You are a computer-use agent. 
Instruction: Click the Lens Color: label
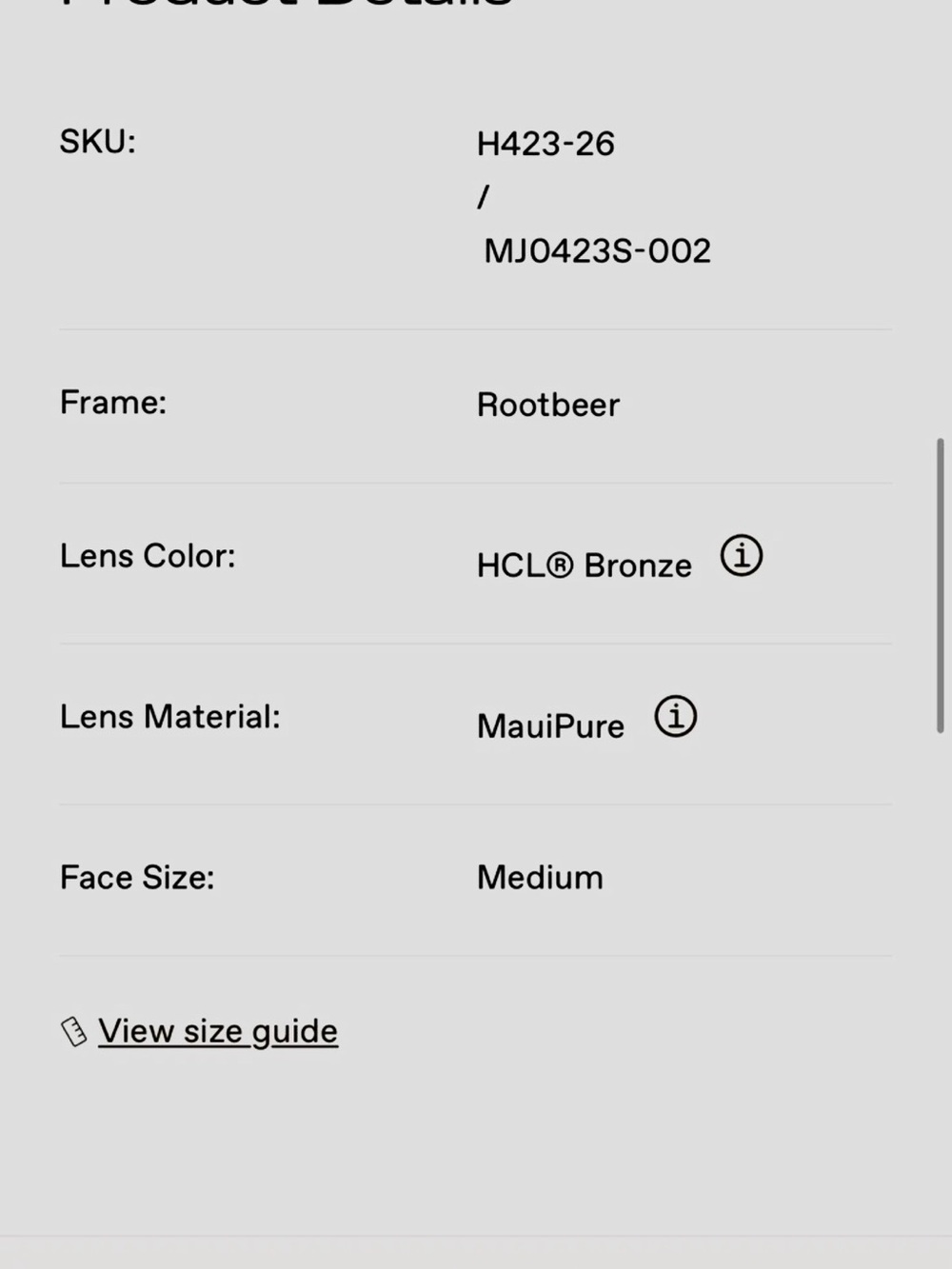pyautogui.click(x=148, y=556)
